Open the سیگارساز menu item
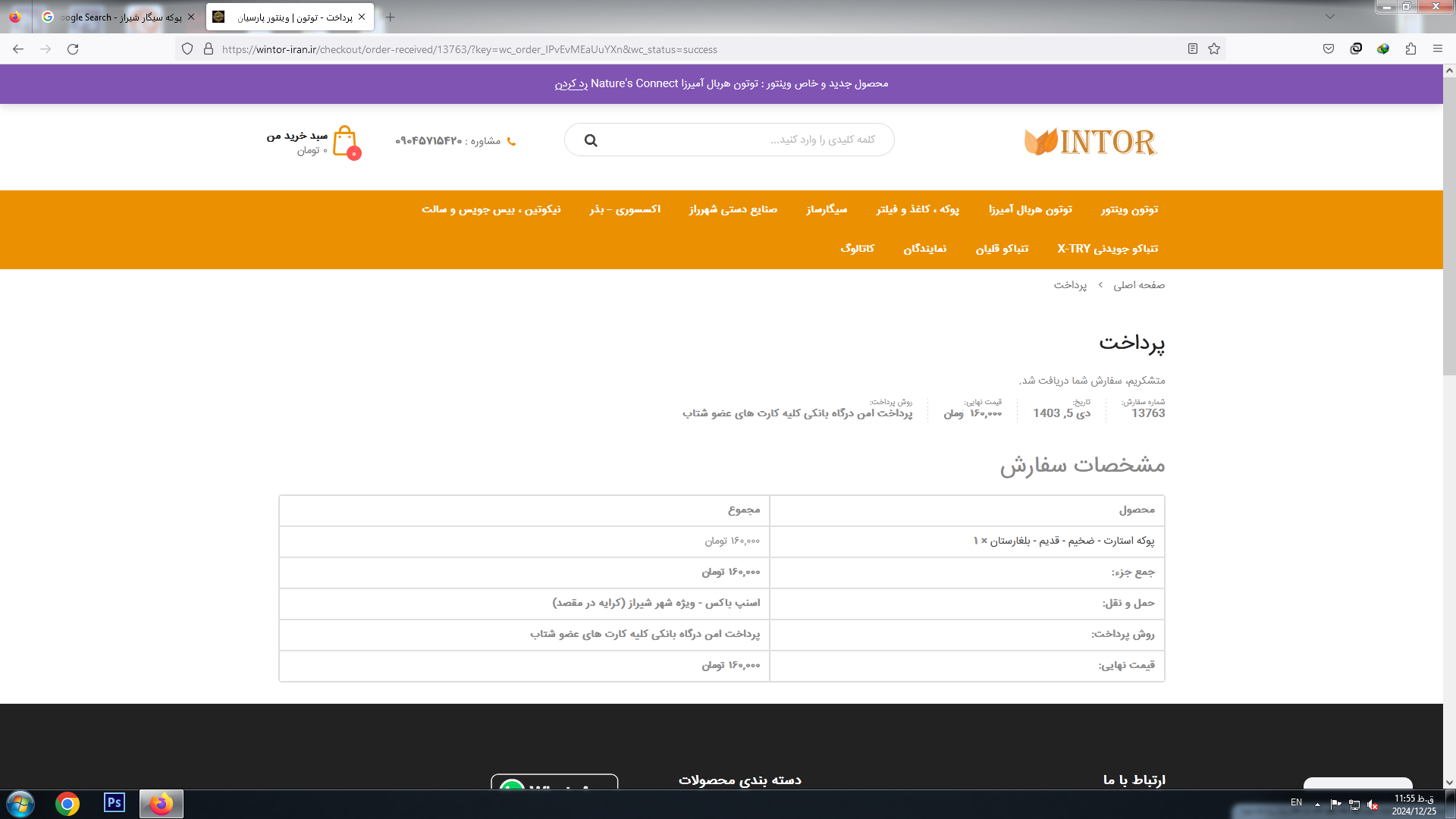The width and height of the screenshot is (1456, 819). click(x=827, y=209)
